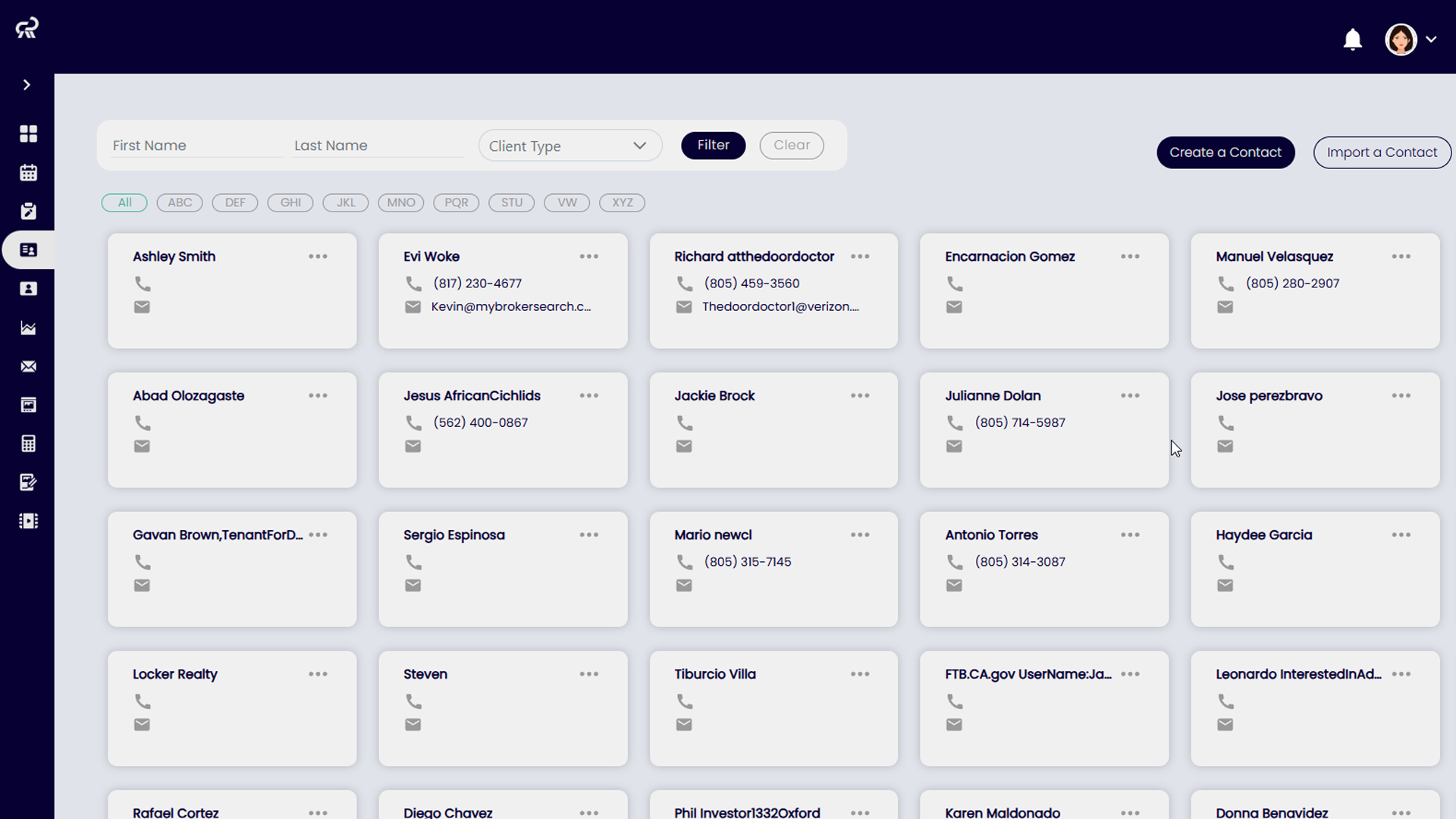Select the All alphabet filter chip
The height and width of the screenshot is (819, 1456).
coord(124,202)
